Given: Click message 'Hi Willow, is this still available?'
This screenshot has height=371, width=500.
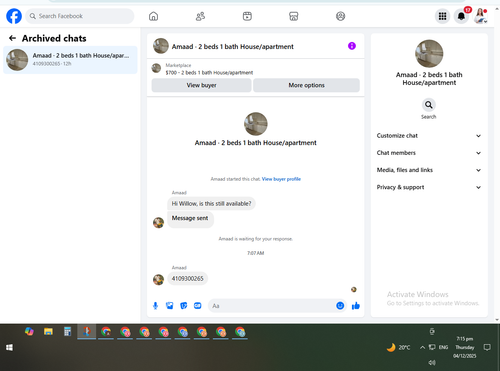Looking at the screenshot, I should click(x=211, y=204).
